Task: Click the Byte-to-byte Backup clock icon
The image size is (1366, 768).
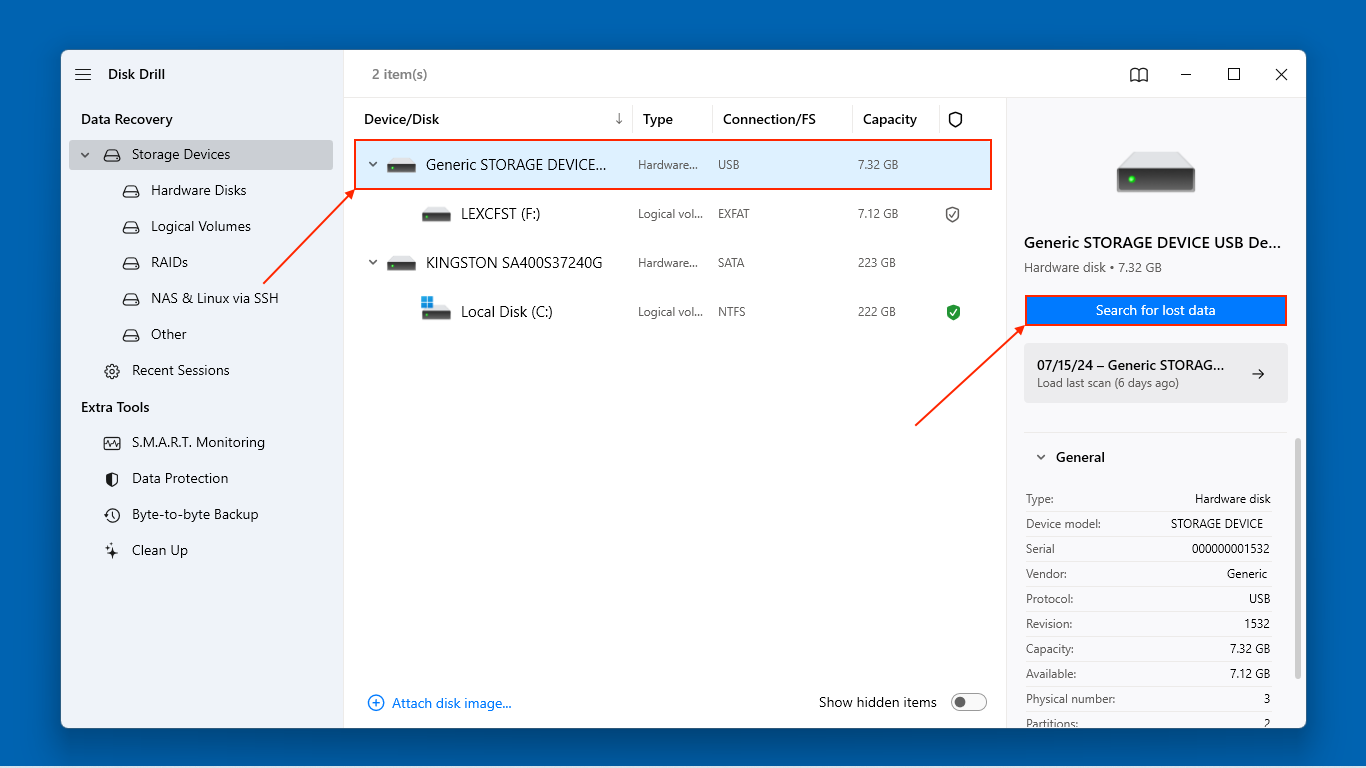Action: pyautogui.click(x=112, y=515)
